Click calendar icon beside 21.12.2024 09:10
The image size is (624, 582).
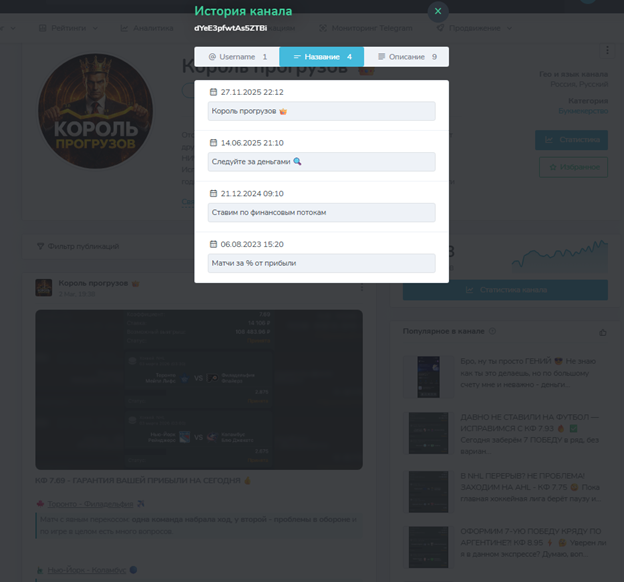pyautogui.click(x=213, y=193)
